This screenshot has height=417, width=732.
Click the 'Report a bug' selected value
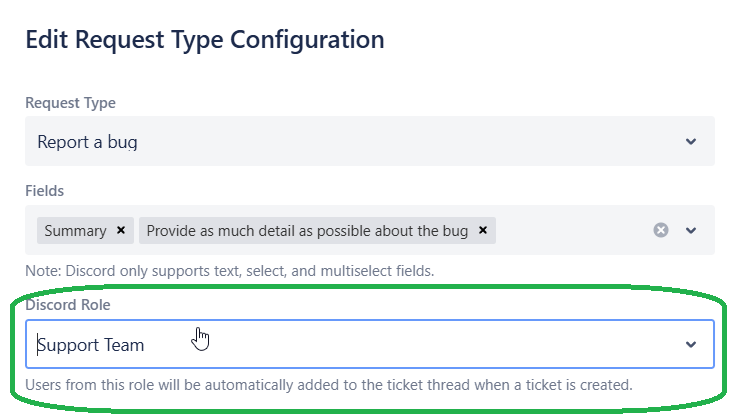87,142
